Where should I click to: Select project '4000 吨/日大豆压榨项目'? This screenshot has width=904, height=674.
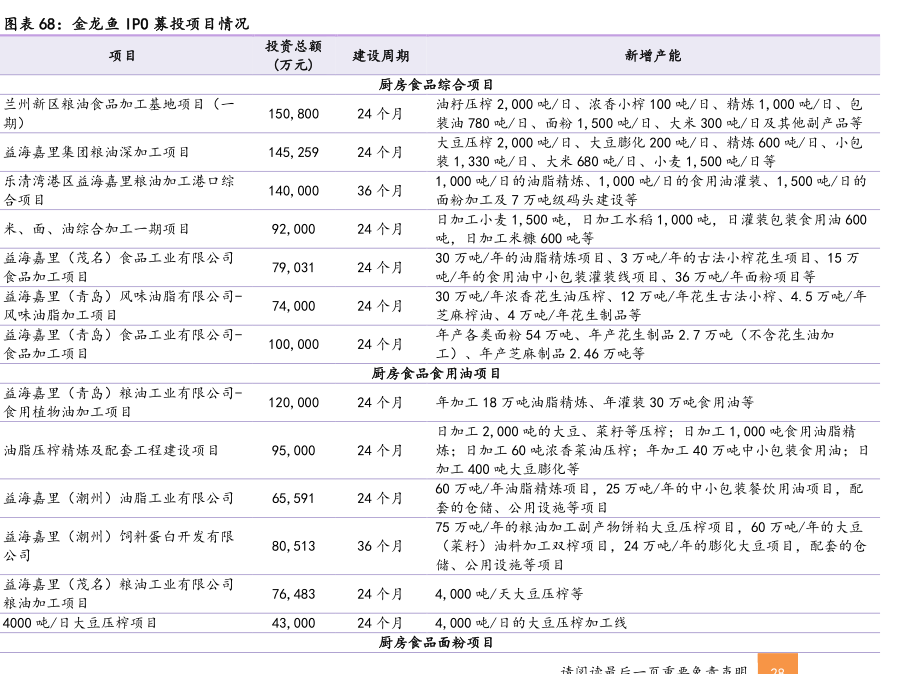pyautogui.click(x=80, y=623)
